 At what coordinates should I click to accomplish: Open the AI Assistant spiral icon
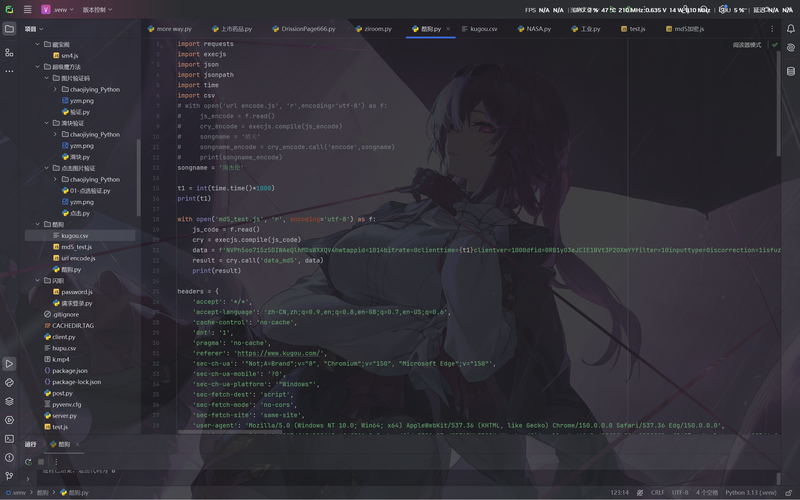tap(790, 47)
